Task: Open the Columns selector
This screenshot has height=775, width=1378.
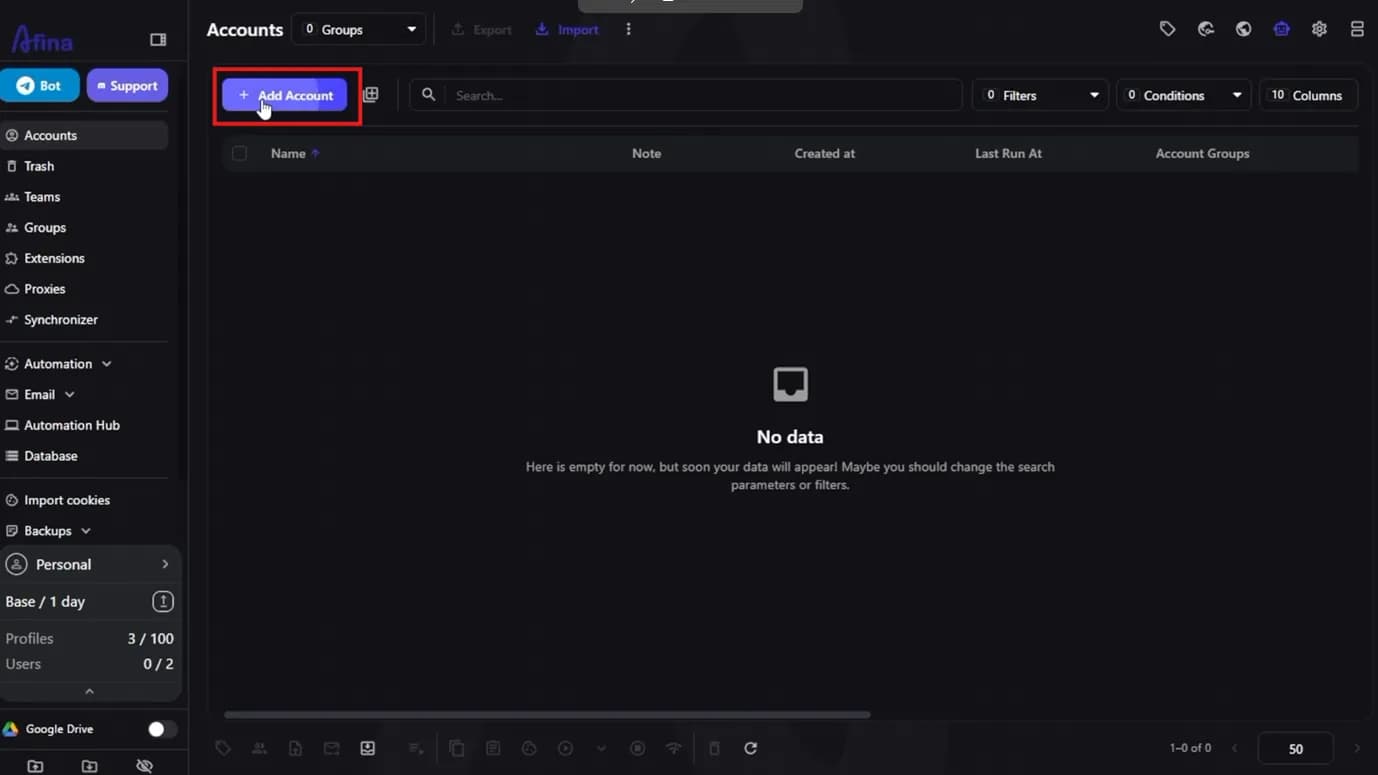Action: (1308, 95)
